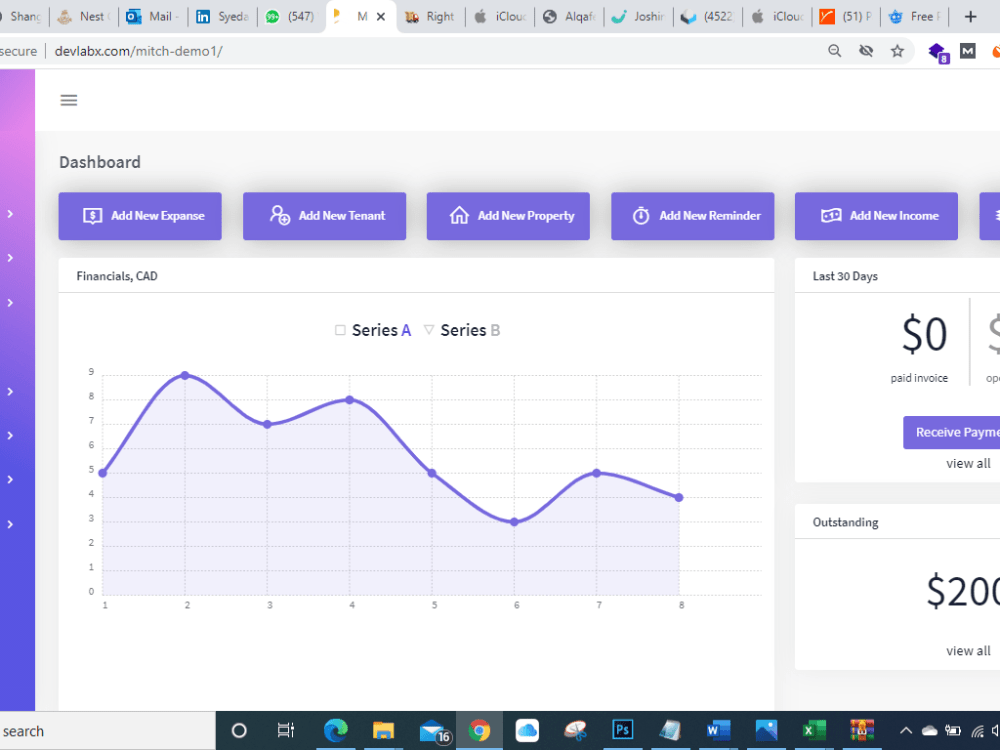The image size is (1000, 750).
Task: Click the Financials, CAD panel title
Action: pos(117,276)
